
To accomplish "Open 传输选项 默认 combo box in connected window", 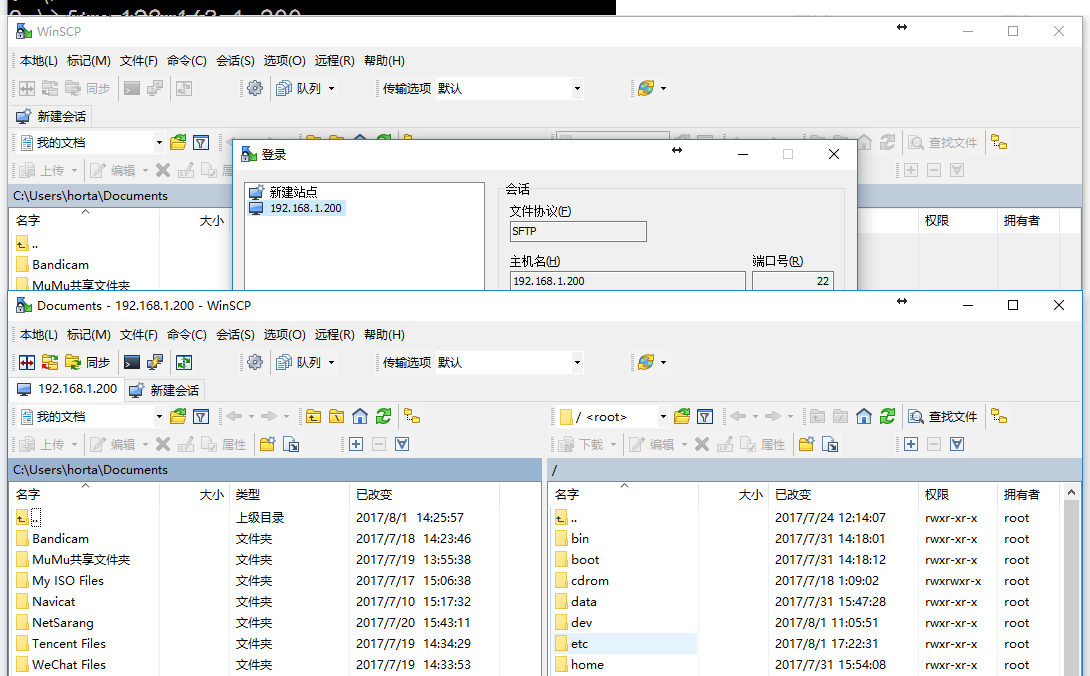I will (x=509, y=362).
